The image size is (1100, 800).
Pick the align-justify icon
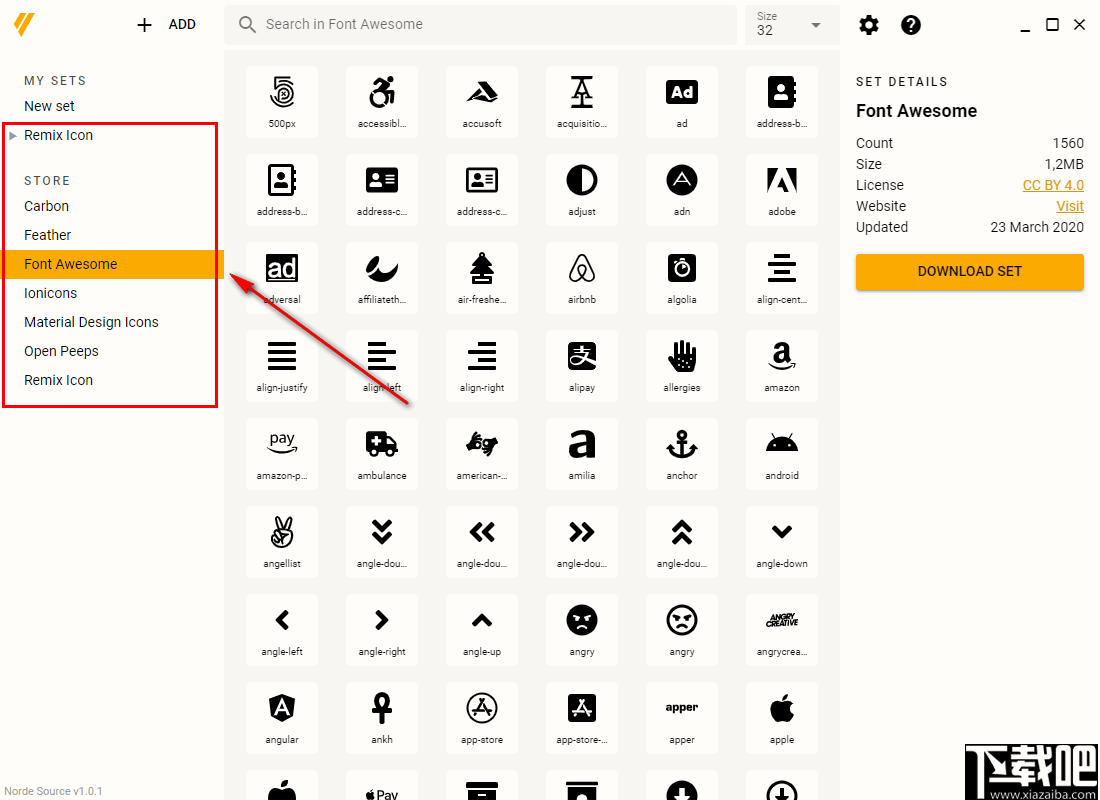click(282, 366)
